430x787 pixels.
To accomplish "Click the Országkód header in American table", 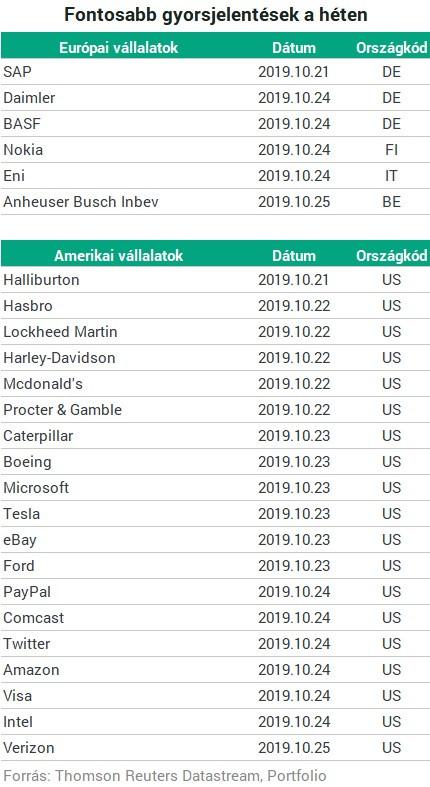I will tap(392, 255).
